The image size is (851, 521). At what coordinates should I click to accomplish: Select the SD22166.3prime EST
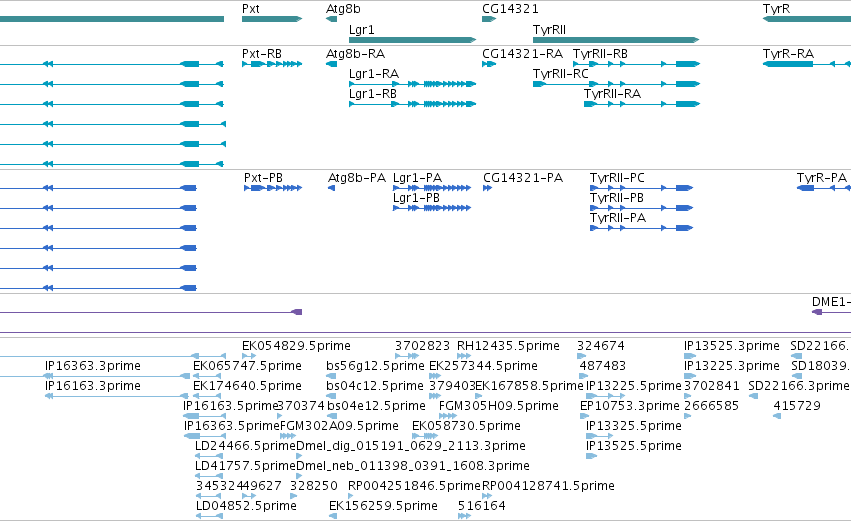pyautogui.click(x=753, y=396)
